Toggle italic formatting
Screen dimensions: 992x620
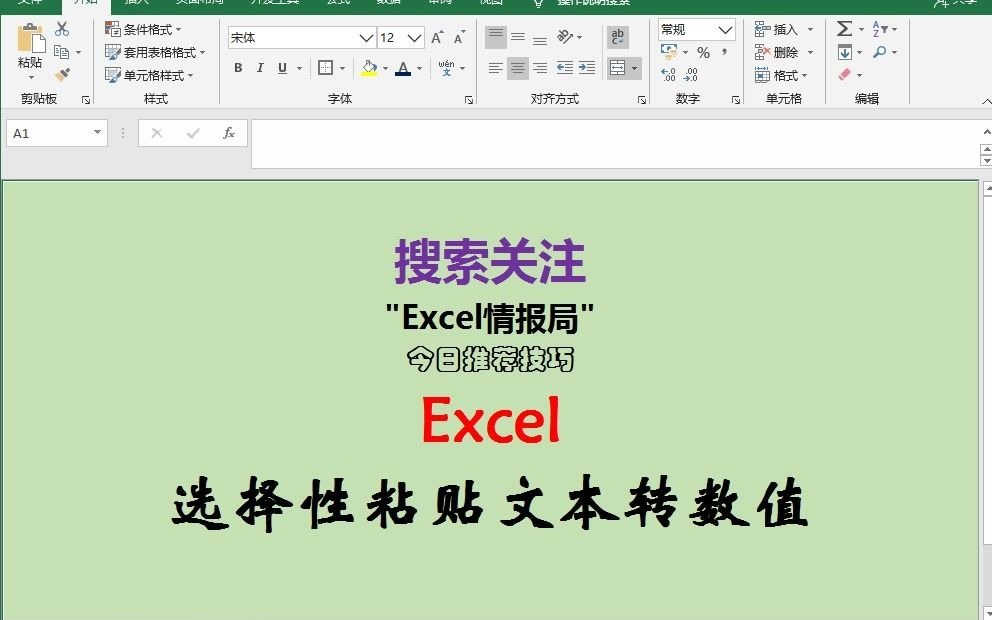point(260,67)
